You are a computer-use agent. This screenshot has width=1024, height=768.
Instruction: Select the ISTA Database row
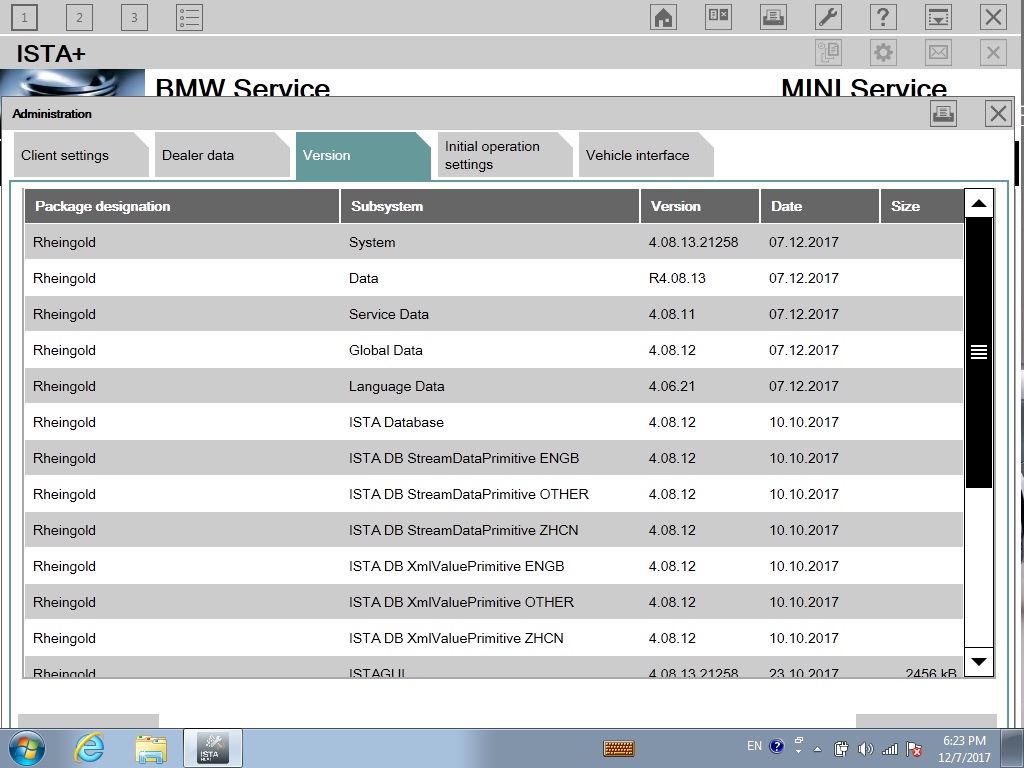pos(494,422)
